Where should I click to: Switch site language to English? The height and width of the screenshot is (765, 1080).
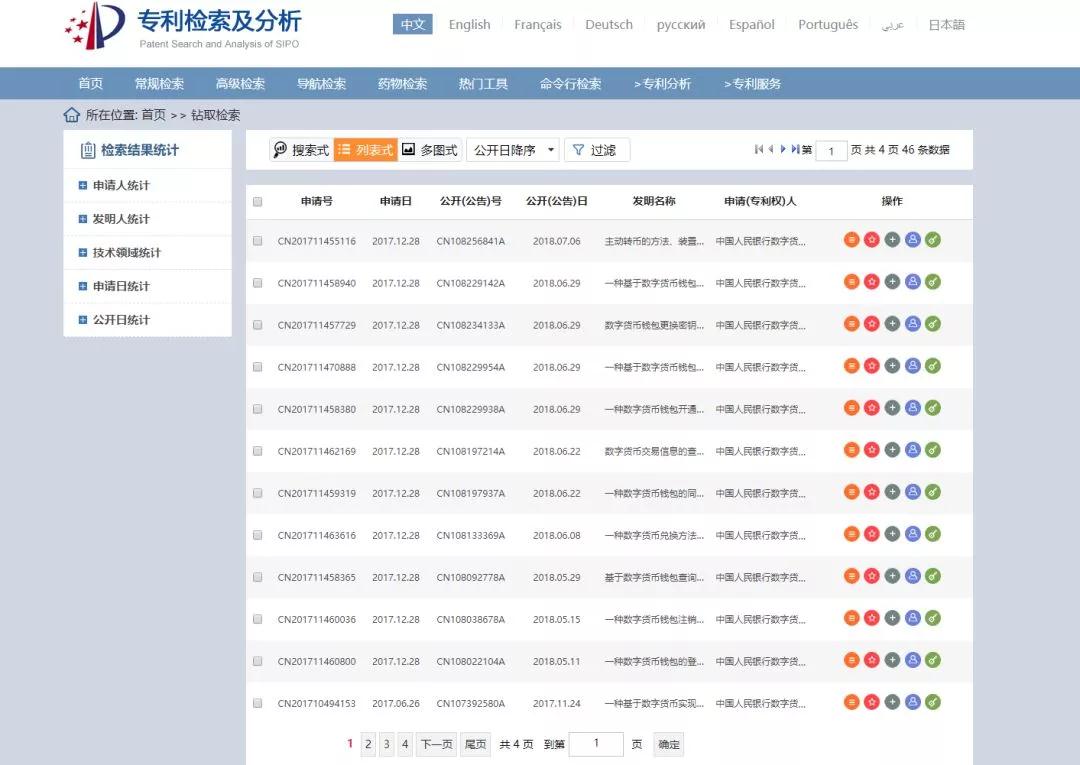click(469, 24)
